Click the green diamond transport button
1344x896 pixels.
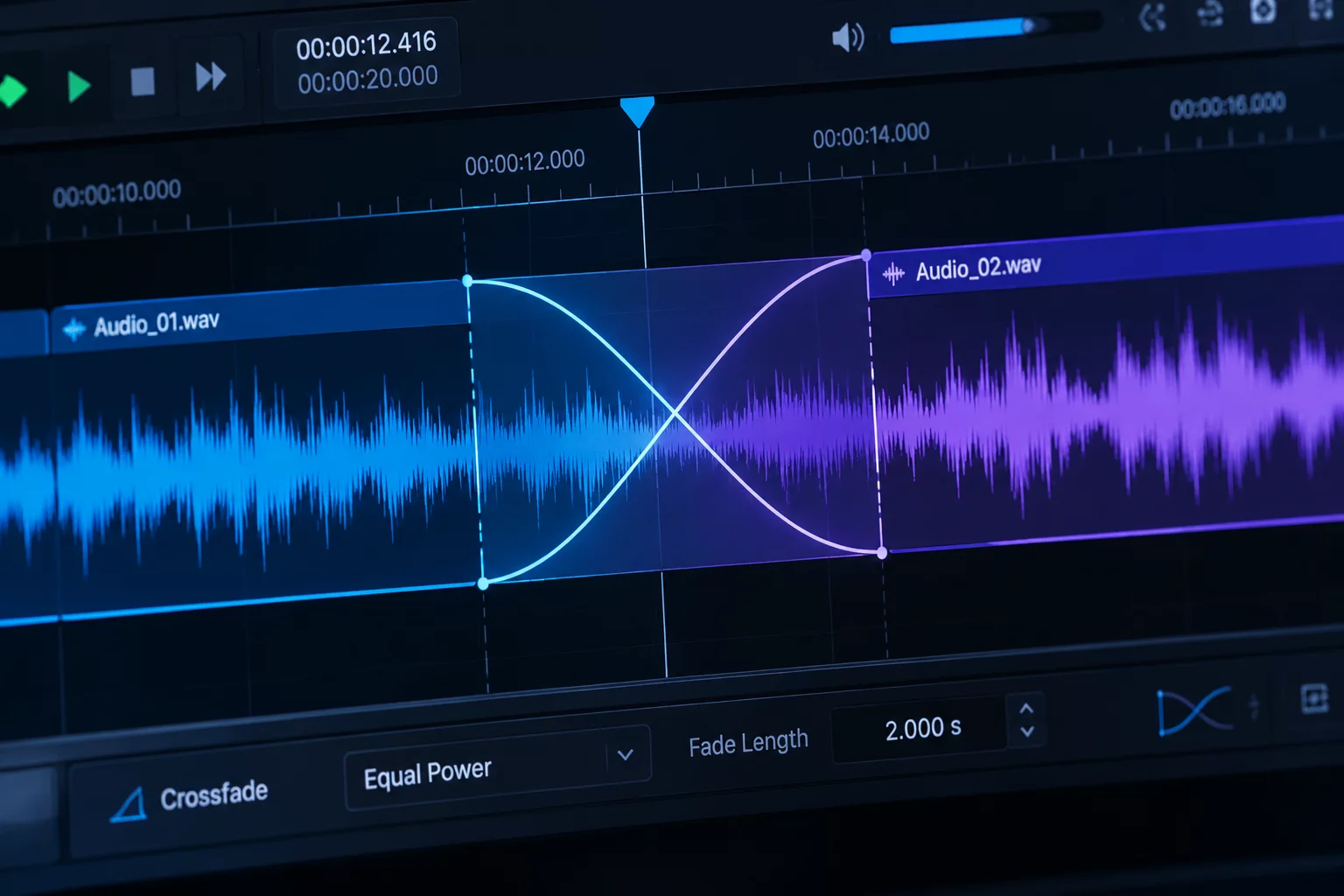tap(12, 91)
